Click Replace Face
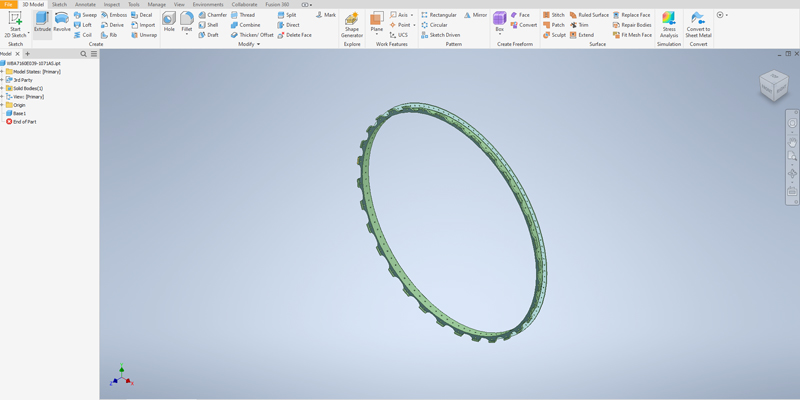The width and height of the screenshot is (800, 400). [x=632, y=15]
